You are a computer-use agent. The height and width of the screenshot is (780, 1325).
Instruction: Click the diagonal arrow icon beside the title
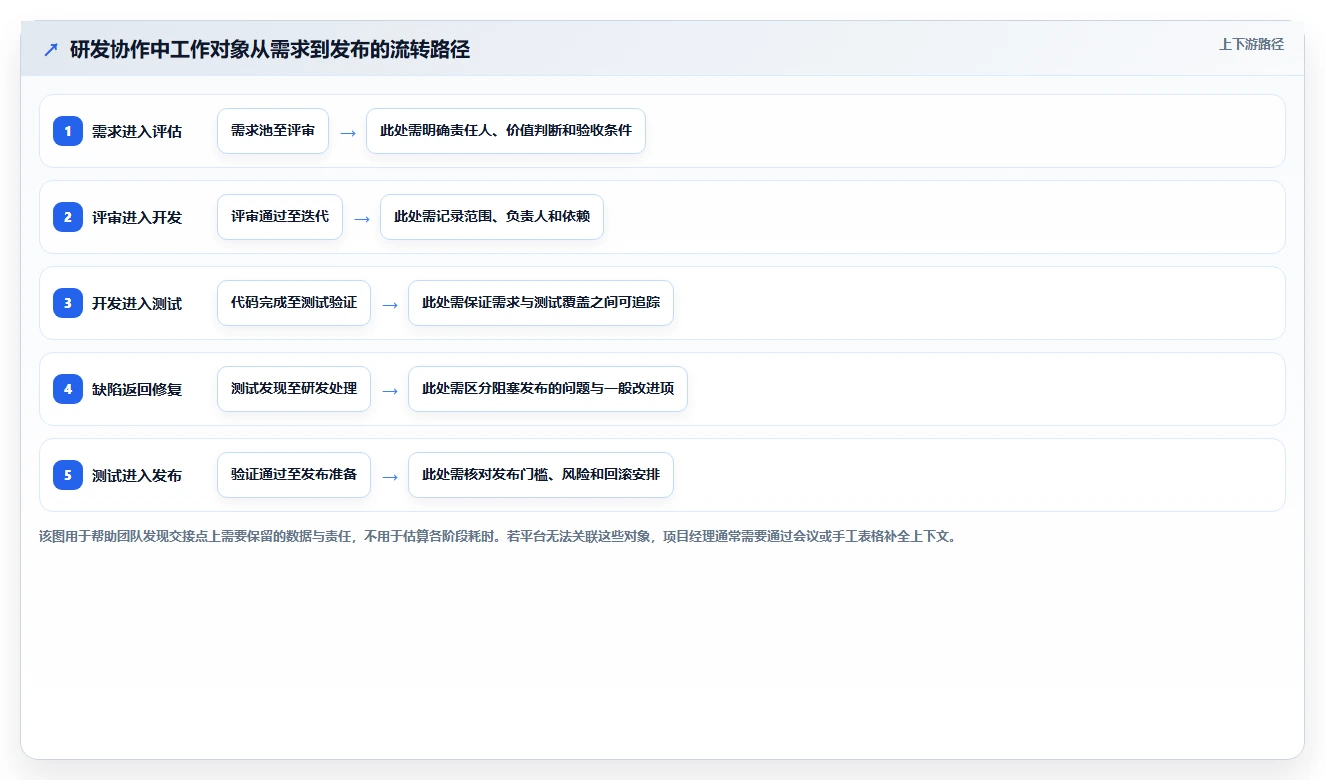[51, 50]
